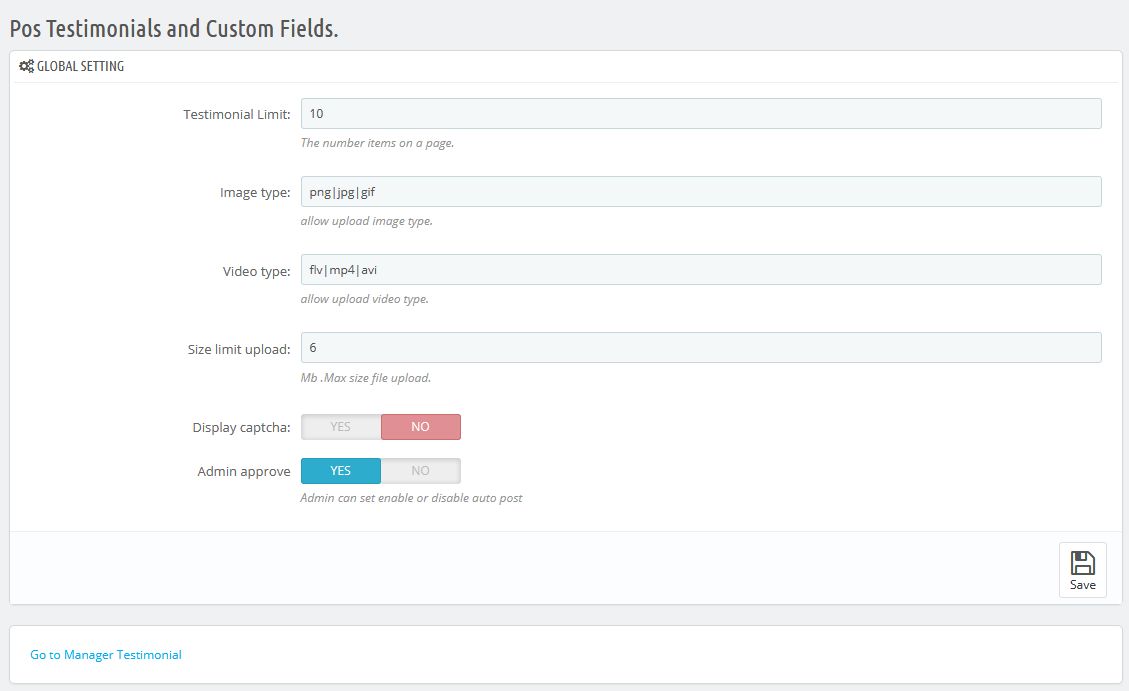
Task: Keep Admin approve enabled by clicking YES
Action: click(x=340, y=470)
